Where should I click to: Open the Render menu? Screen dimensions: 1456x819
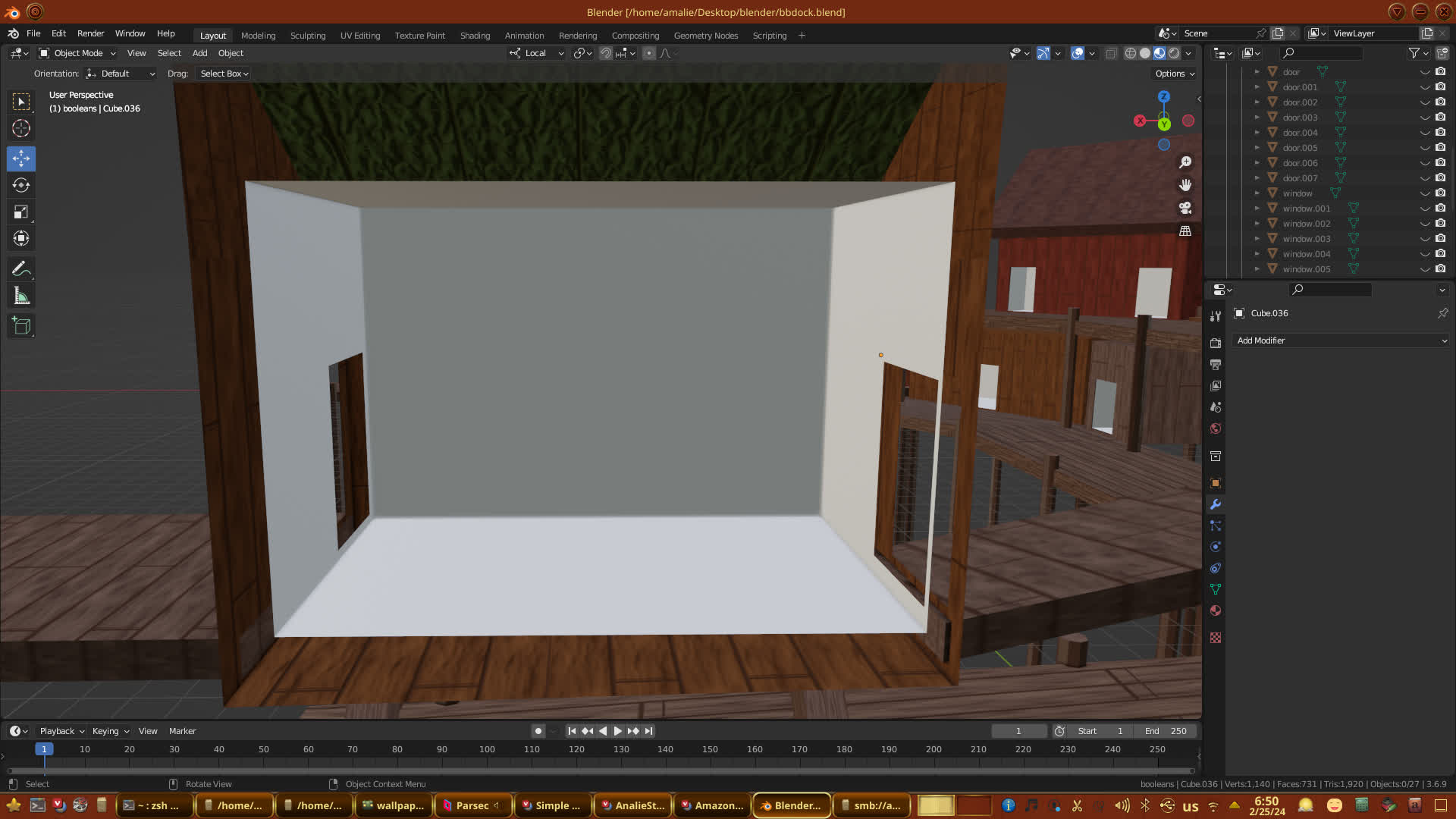[x=90, y=33]
